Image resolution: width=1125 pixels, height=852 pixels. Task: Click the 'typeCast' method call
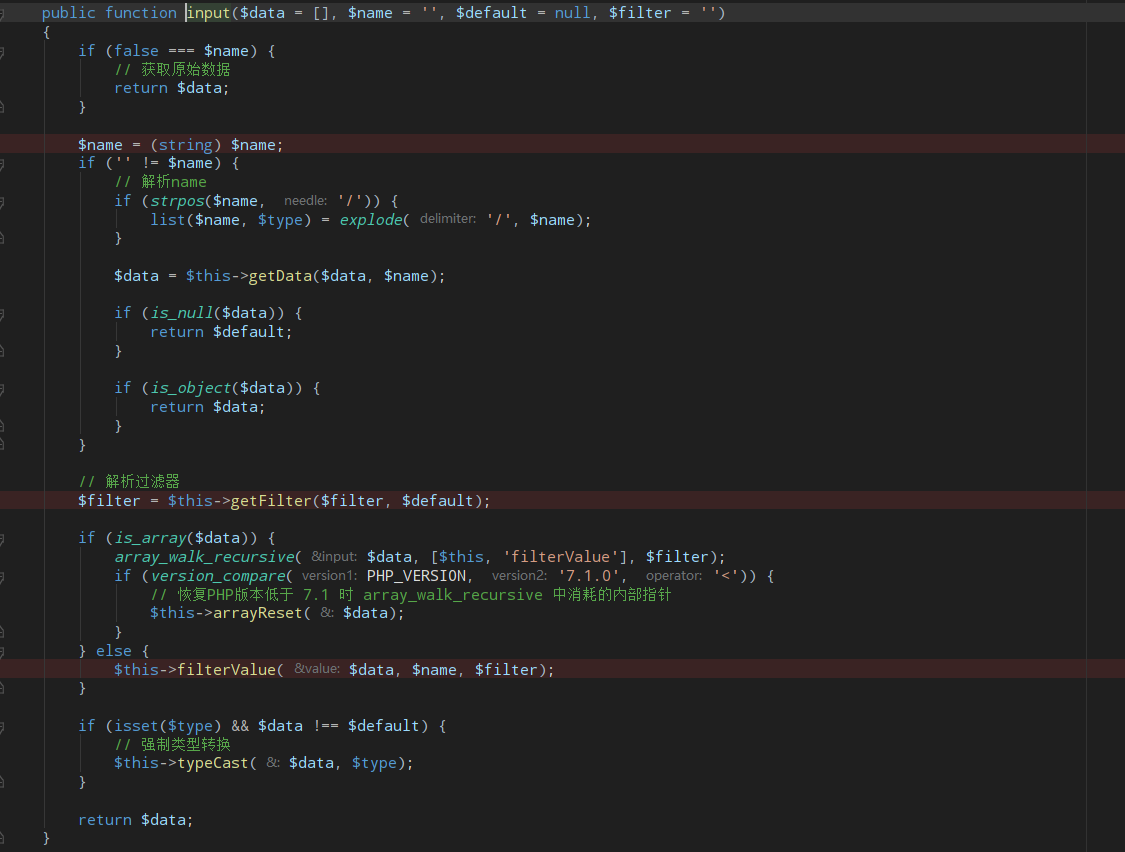[x=212, y=764]
